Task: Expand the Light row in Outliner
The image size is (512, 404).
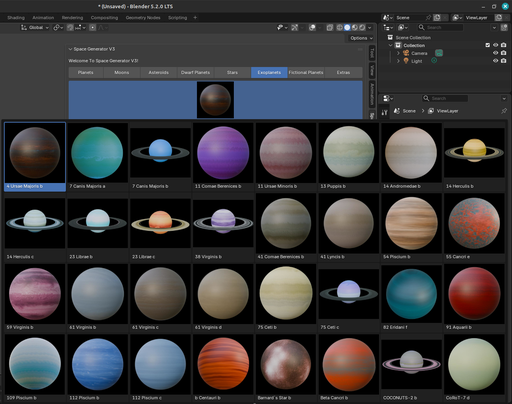Action: (x=398, y=61)
